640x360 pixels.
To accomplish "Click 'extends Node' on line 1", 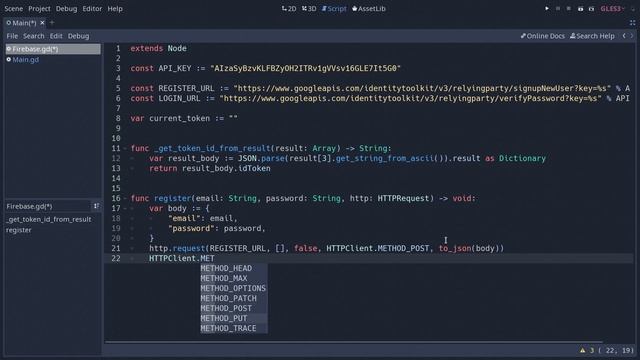I will click(x=158, y=49).
